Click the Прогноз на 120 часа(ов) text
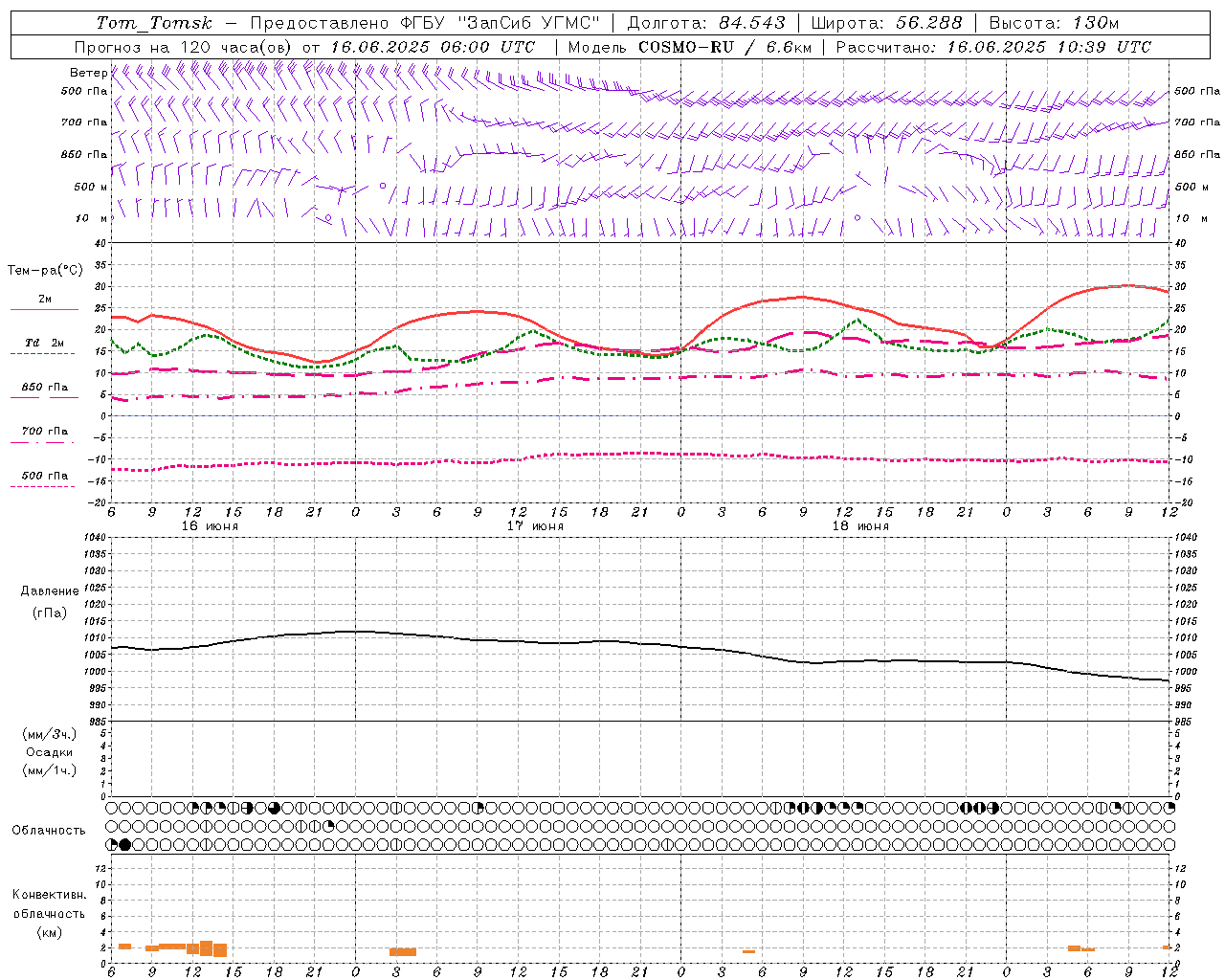Image resolution: width=1225 pixels, height=980 pixels. tap(184, 47)
